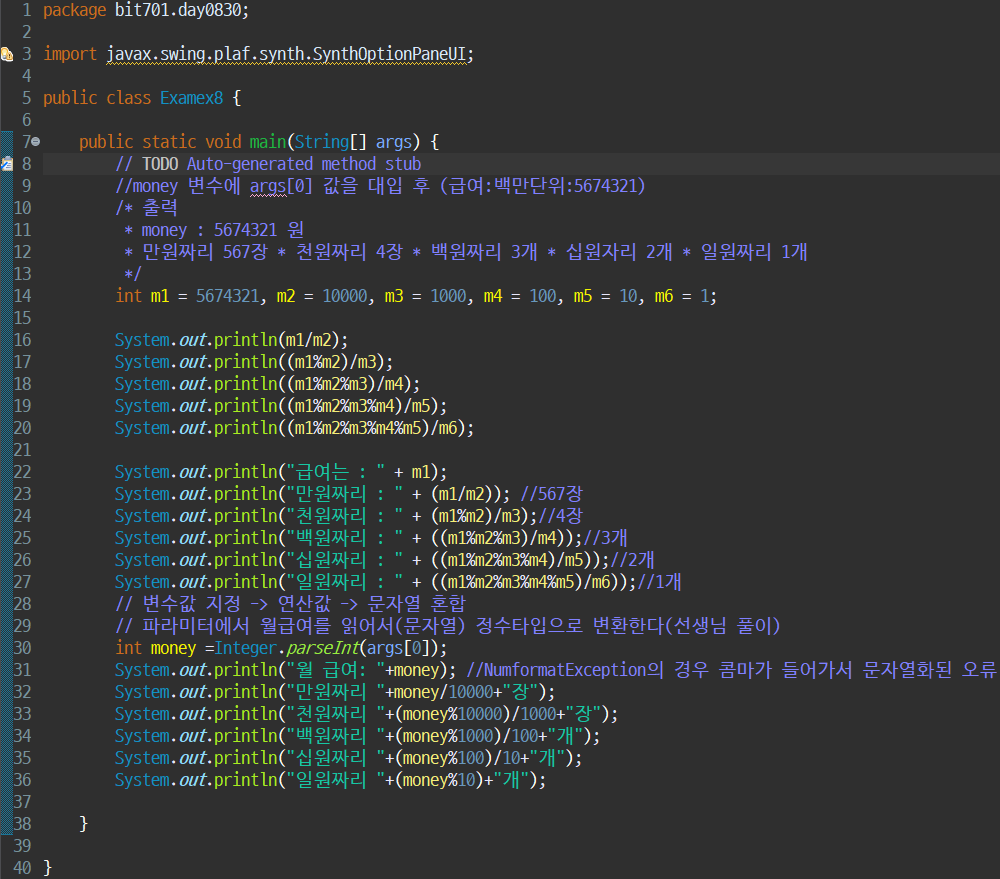Click the underlined import 'javax.swing.plaf.synth.SynthOptionPaneUI'

[x=286, y=54]
